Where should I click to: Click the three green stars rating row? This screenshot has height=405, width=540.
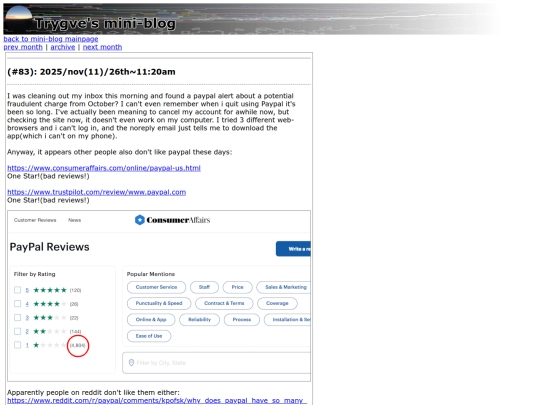[x=50, y=318]
